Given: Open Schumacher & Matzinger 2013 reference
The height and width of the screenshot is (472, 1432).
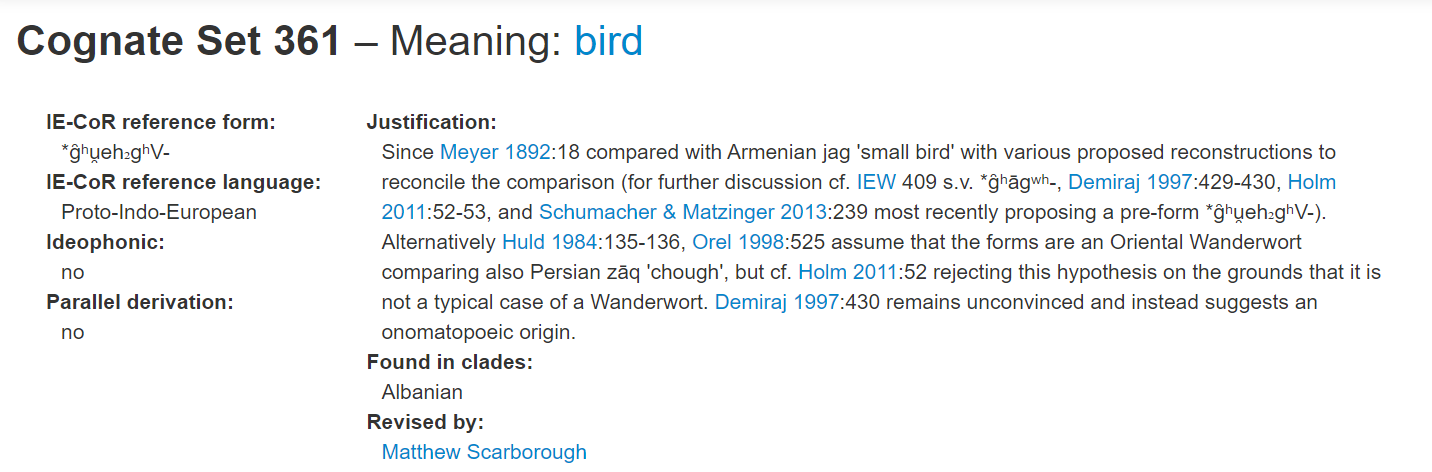Looking at the screenshot, I should (x=683, y=212).
